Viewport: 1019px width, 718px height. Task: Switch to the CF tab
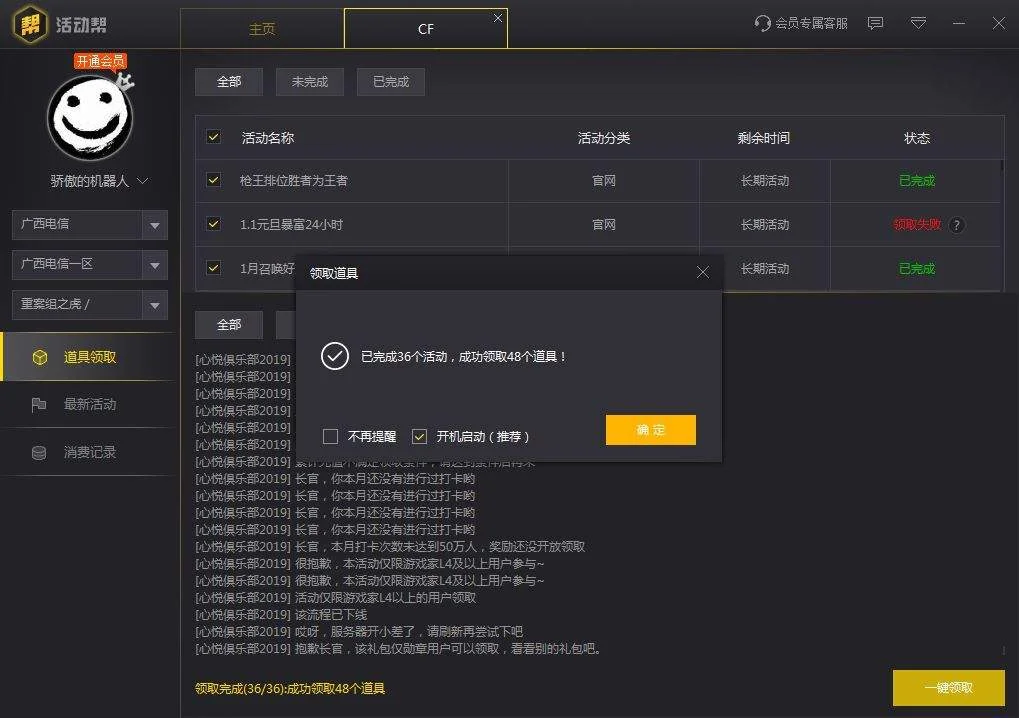[426, 29]
